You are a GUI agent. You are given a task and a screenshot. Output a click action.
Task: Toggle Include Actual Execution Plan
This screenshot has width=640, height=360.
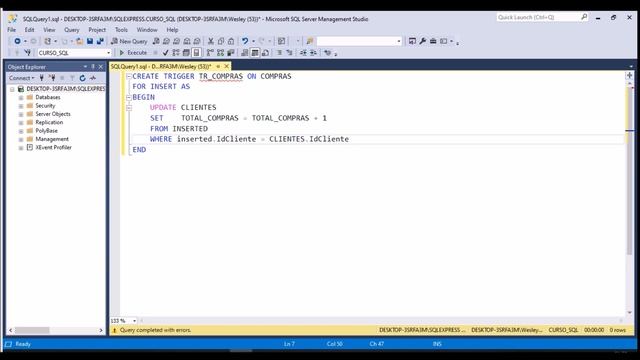click(210, 53)
